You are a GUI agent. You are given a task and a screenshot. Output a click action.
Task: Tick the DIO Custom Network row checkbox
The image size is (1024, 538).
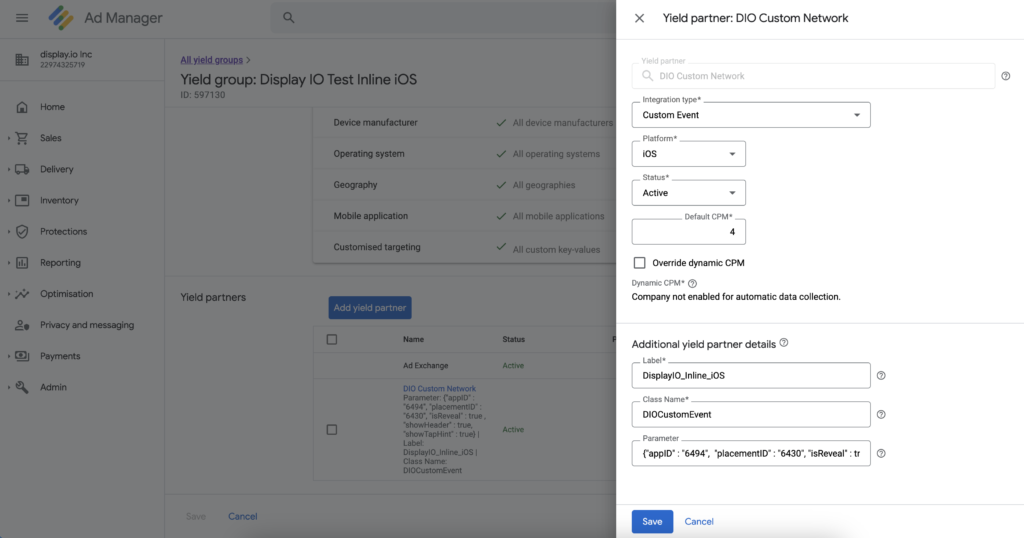(332, 430)
